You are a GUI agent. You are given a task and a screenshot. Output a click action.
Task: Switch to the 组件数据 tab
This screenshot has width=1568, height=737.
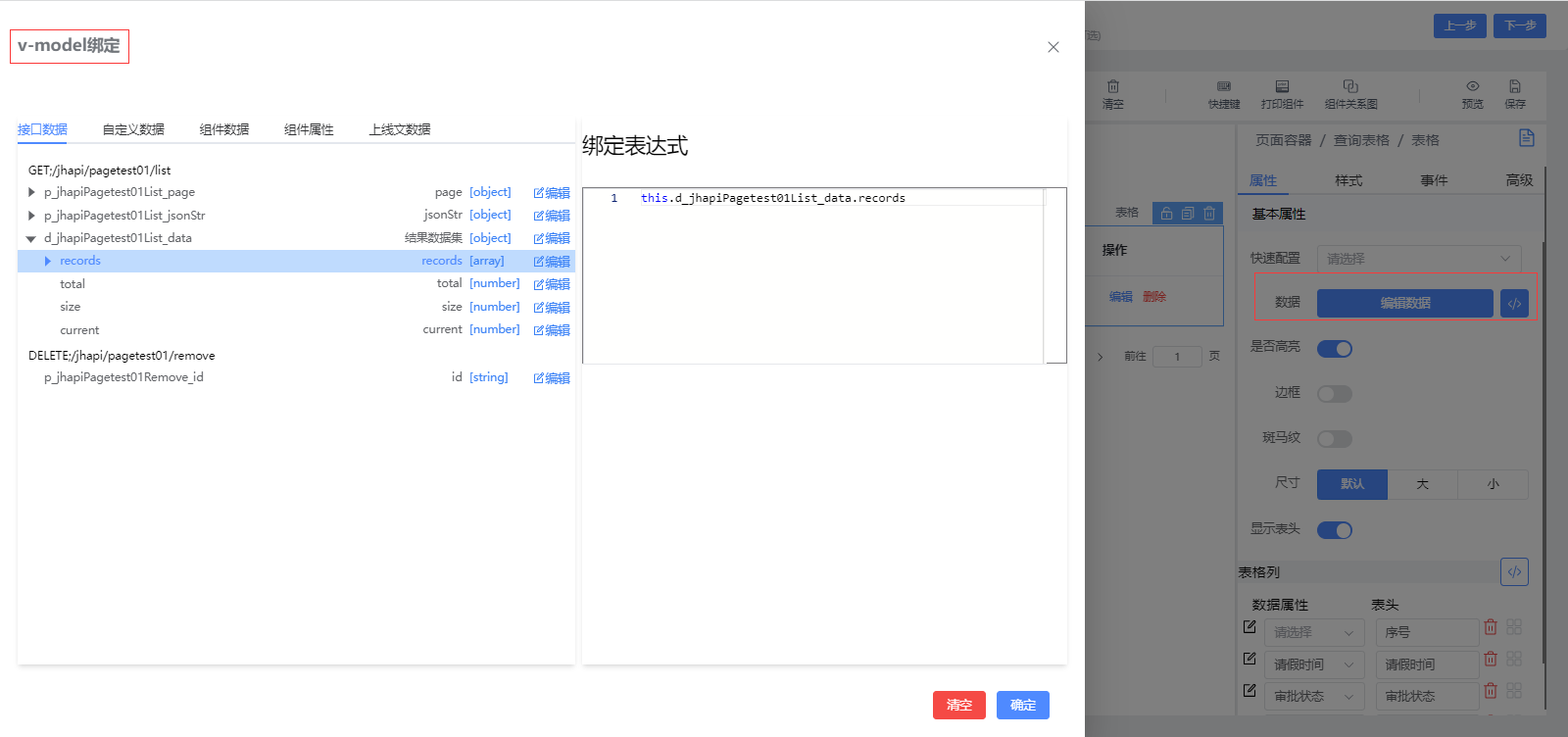[224, 129]
